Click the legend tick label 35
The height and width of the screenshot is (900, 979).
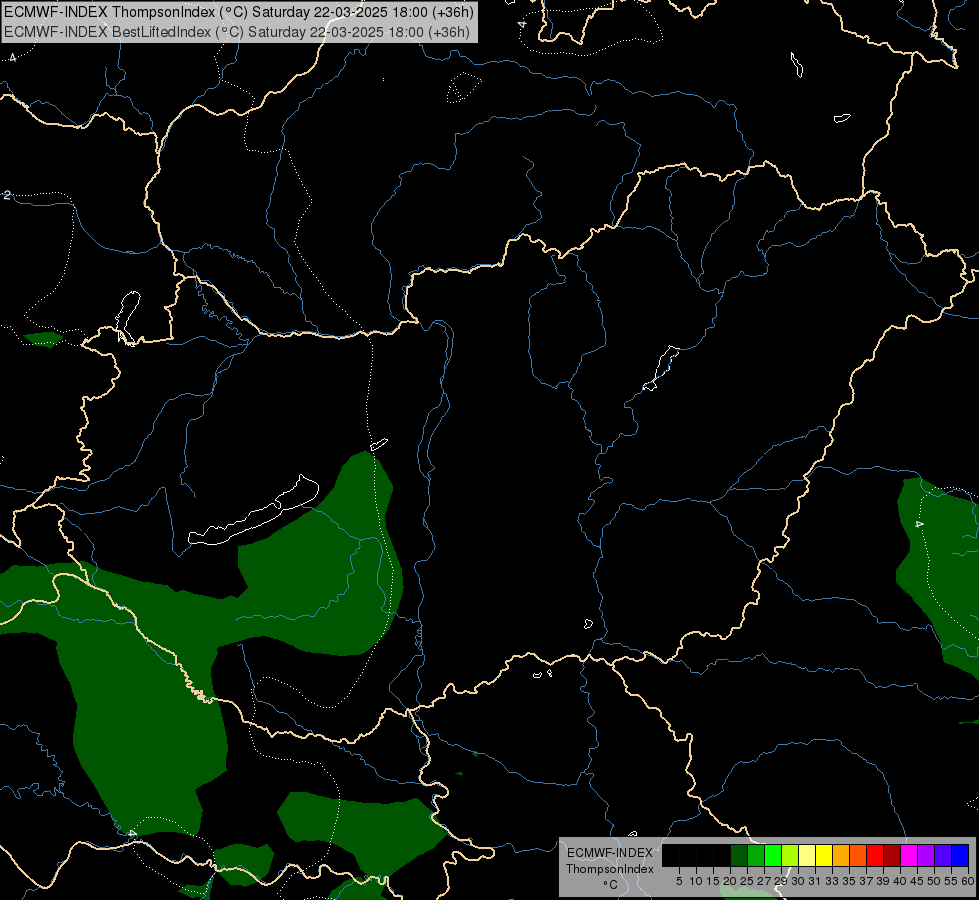(849, 881)
